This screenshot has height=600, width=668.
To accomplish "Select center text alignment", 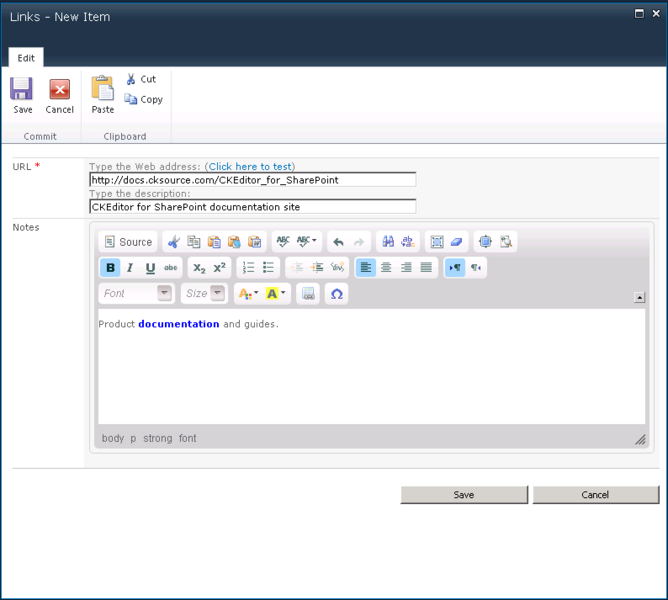I will coord(386,268).
